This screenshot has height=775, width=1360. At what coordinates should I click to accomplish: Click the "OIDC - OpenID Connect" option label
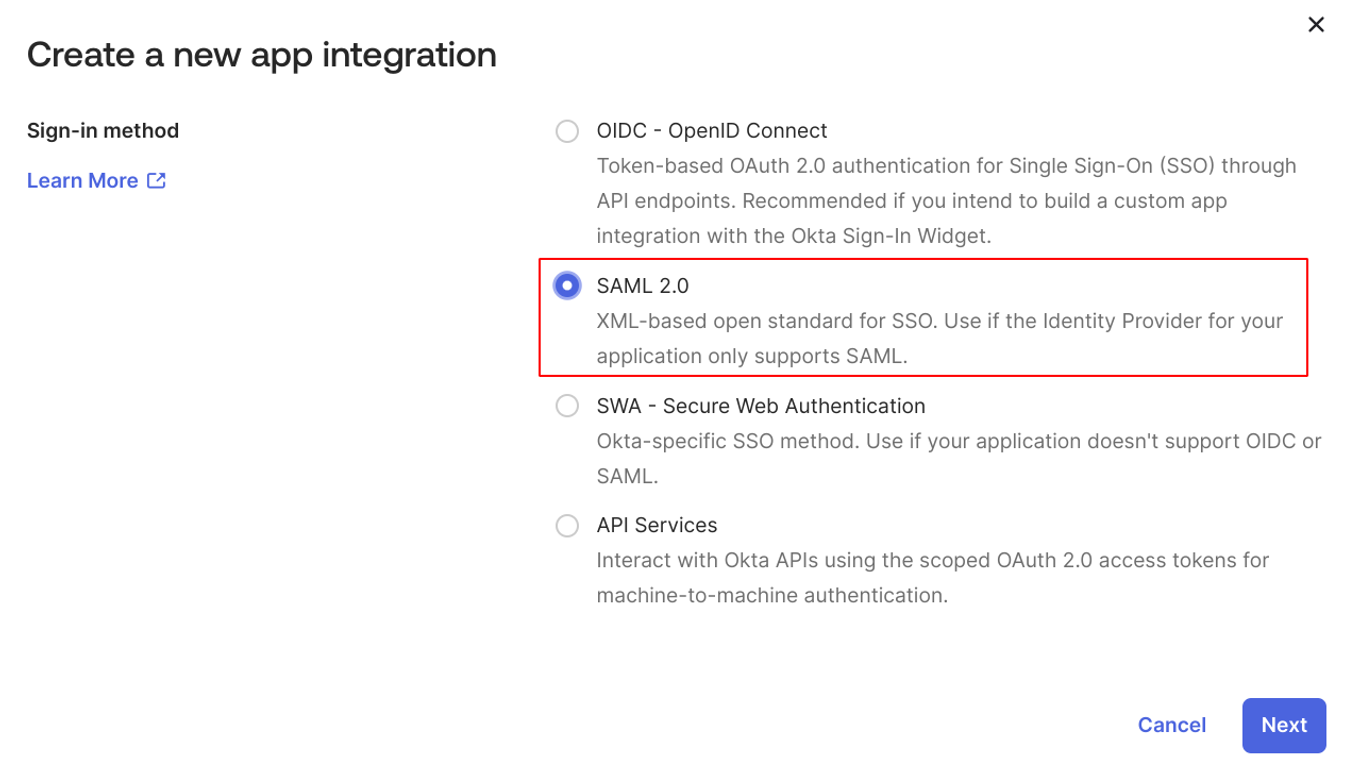[x=711, y=131]
